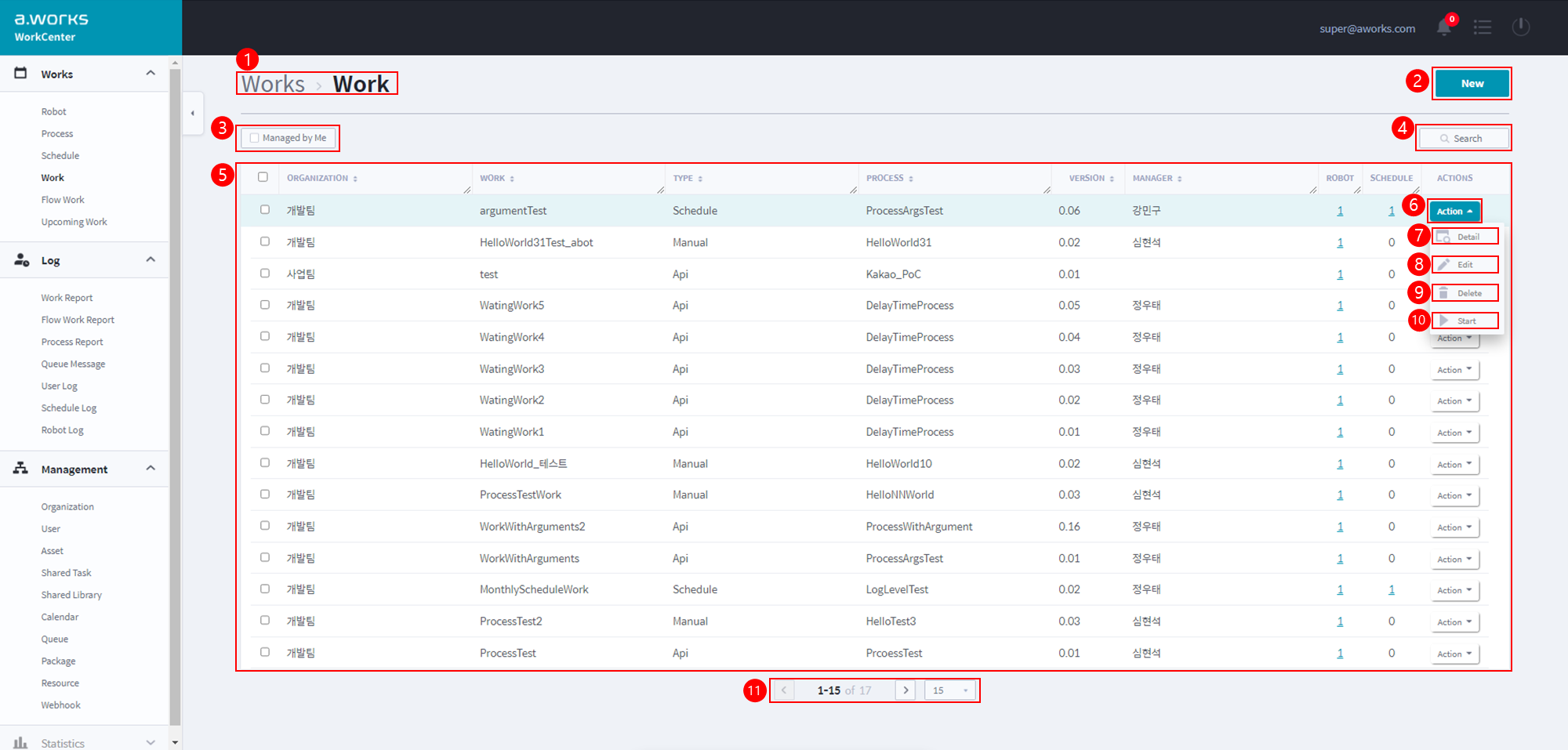
Task: Collapse the Works sidebar section
Action: click(151, 73)
